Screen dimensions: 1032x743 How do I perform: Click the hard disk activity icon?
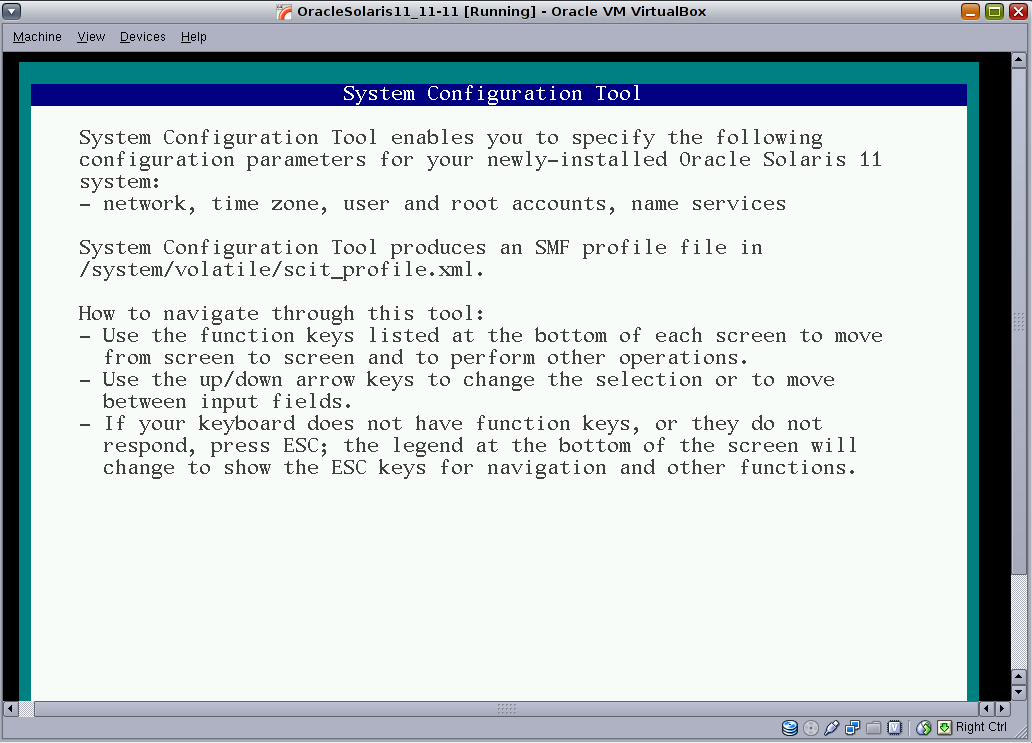coord(790,727)
